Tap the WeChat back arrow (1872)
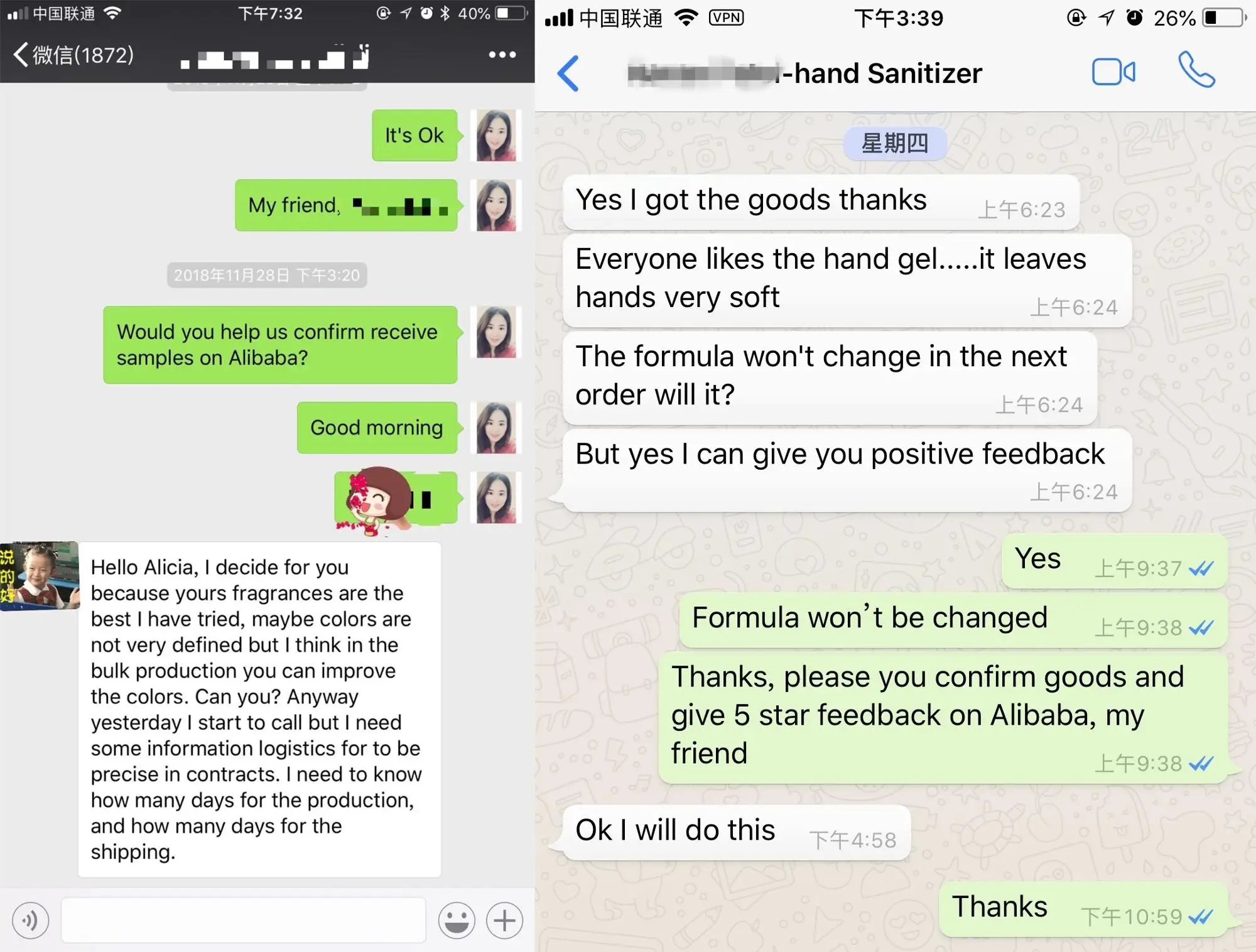Image resolution: width=1256 pixels, height=952 pixels. [73, 55]
